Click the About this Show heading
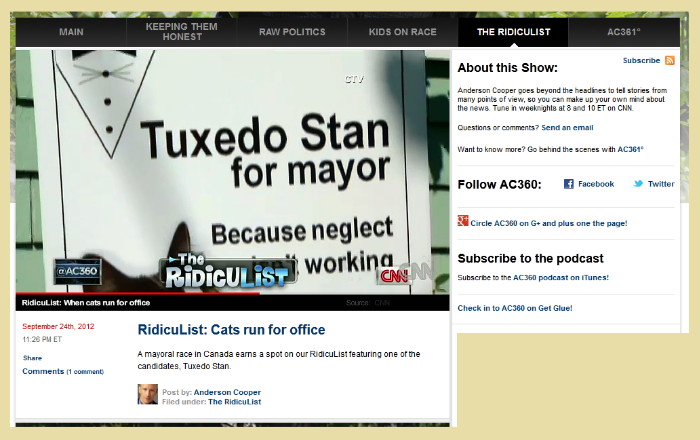700x440 pixels. [508, 68]
